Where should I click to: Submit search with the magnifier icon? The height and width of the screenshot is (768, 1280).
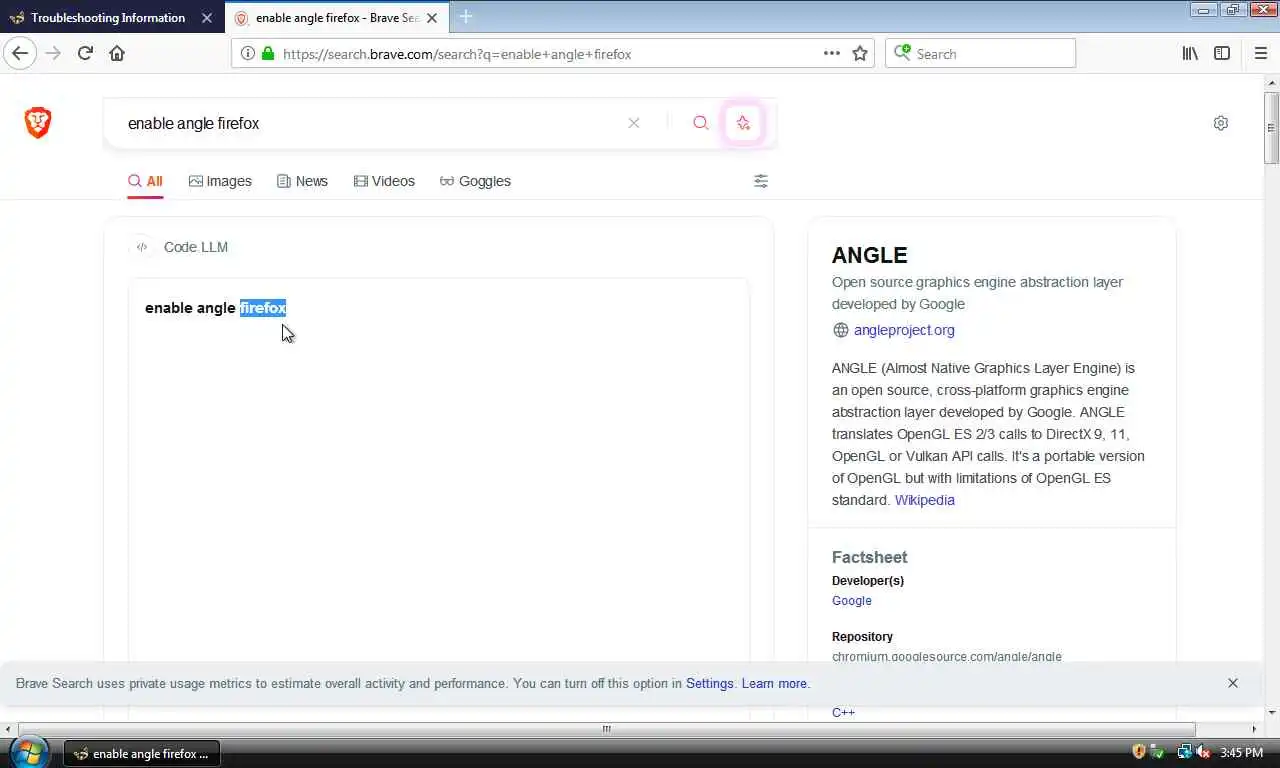pyautogui.click(x=701, y=123)
